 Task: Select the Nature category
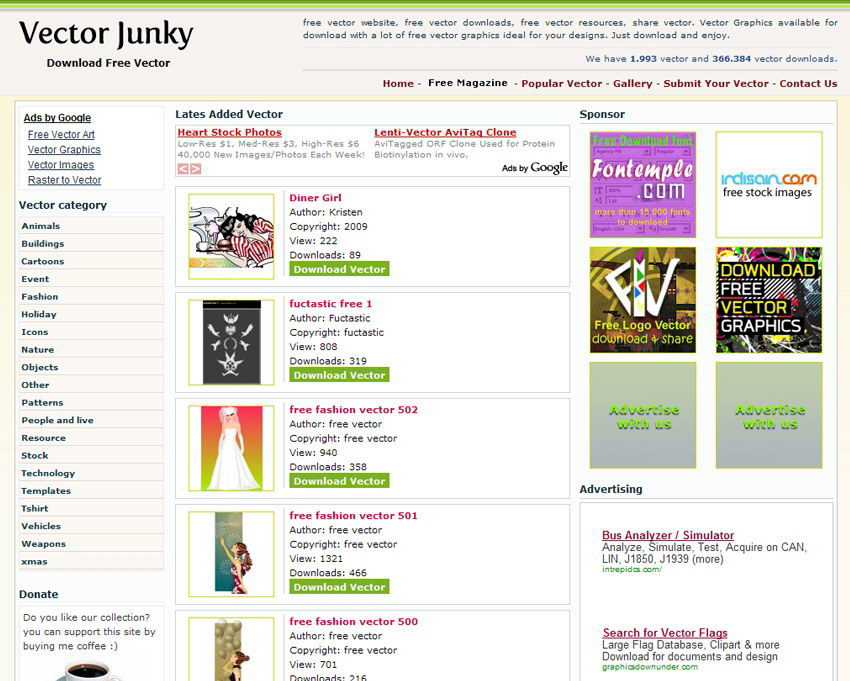coord(91,350)
